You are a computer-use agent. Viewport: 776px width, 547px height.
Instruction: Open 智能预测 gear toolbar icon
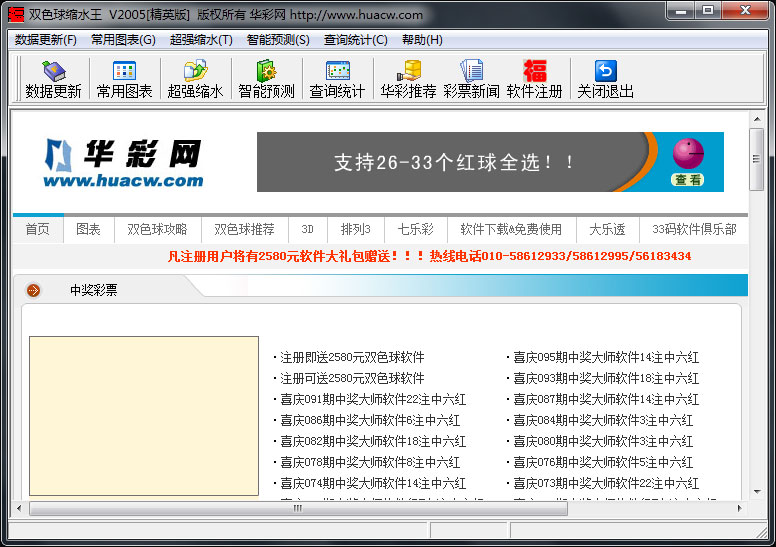click(x=266, y=79)
